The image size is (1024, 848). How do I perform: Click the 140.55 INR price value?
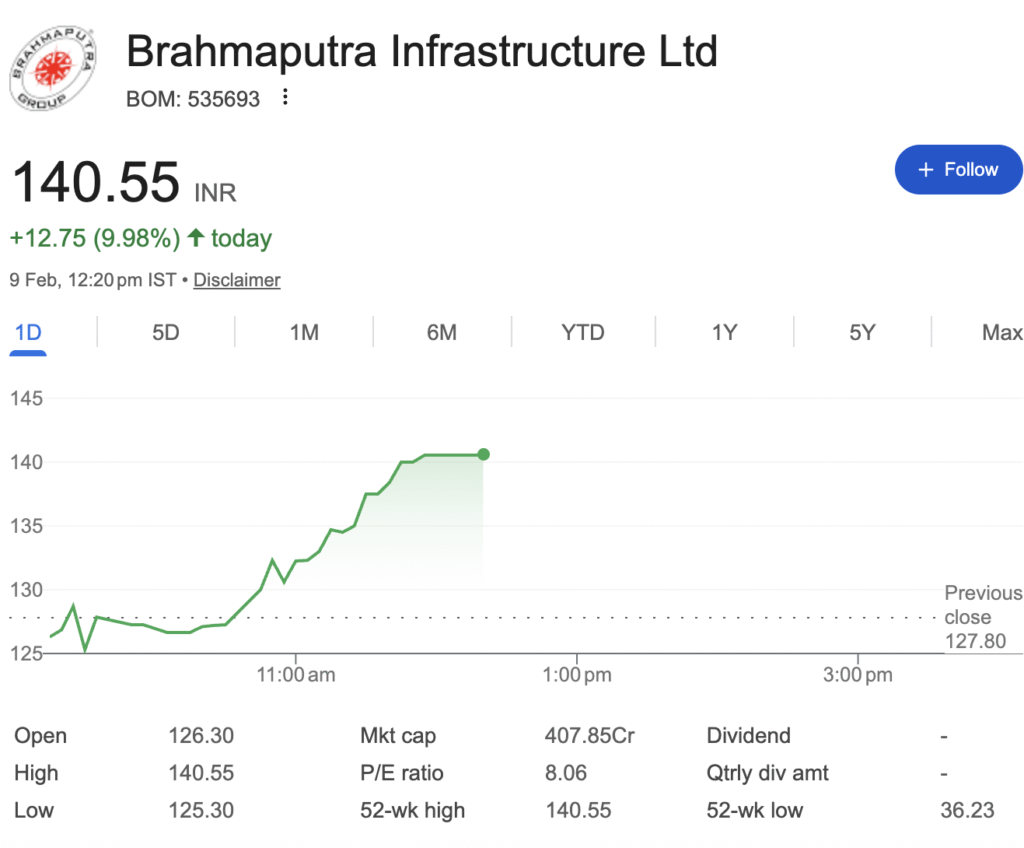point(96,184)
